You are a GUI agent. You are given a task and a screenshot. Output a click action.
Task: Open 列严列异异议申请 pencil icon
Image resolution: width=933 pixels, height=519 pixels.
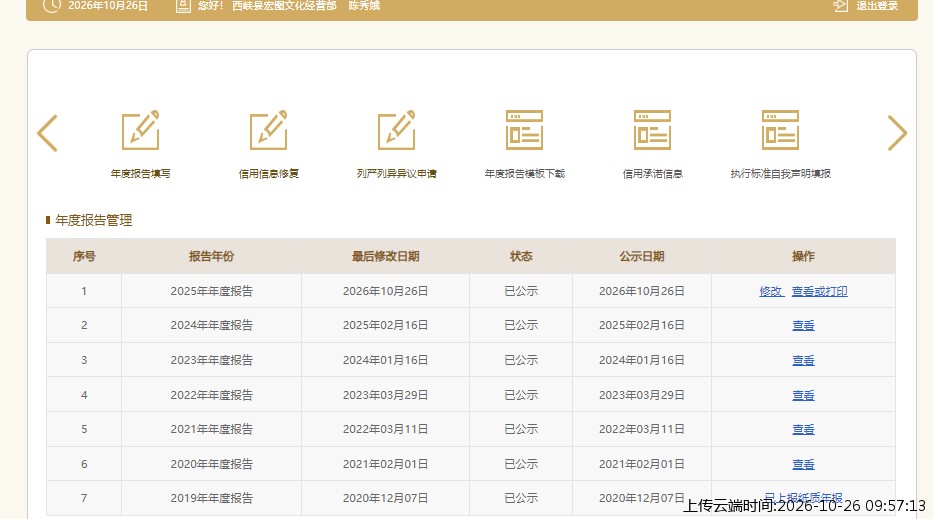[396, 130]
